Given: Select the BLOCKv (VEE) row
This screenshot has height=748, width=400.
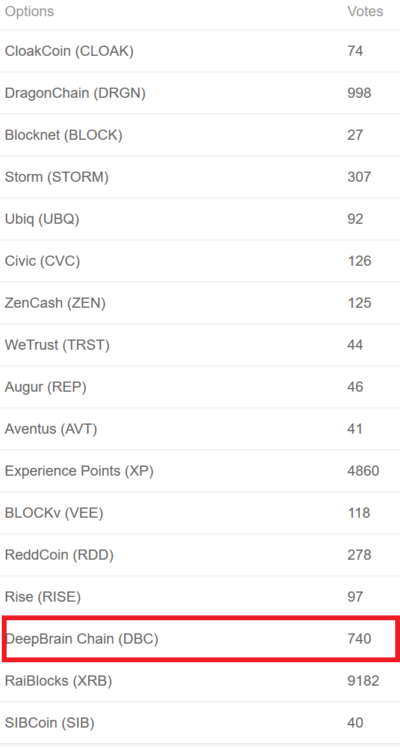Looking at the screenshot, I should pyautogui.click(x=200, y=513).
